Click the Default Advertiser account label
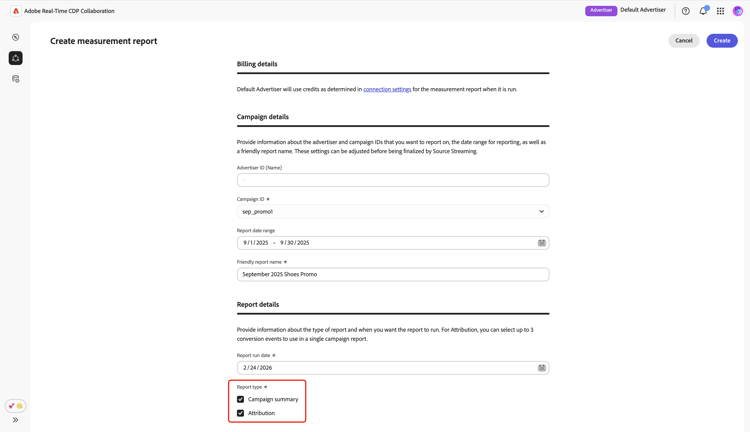Image resolution: width=750 pixels, height=432 pixels. click(x=643, y=10)
